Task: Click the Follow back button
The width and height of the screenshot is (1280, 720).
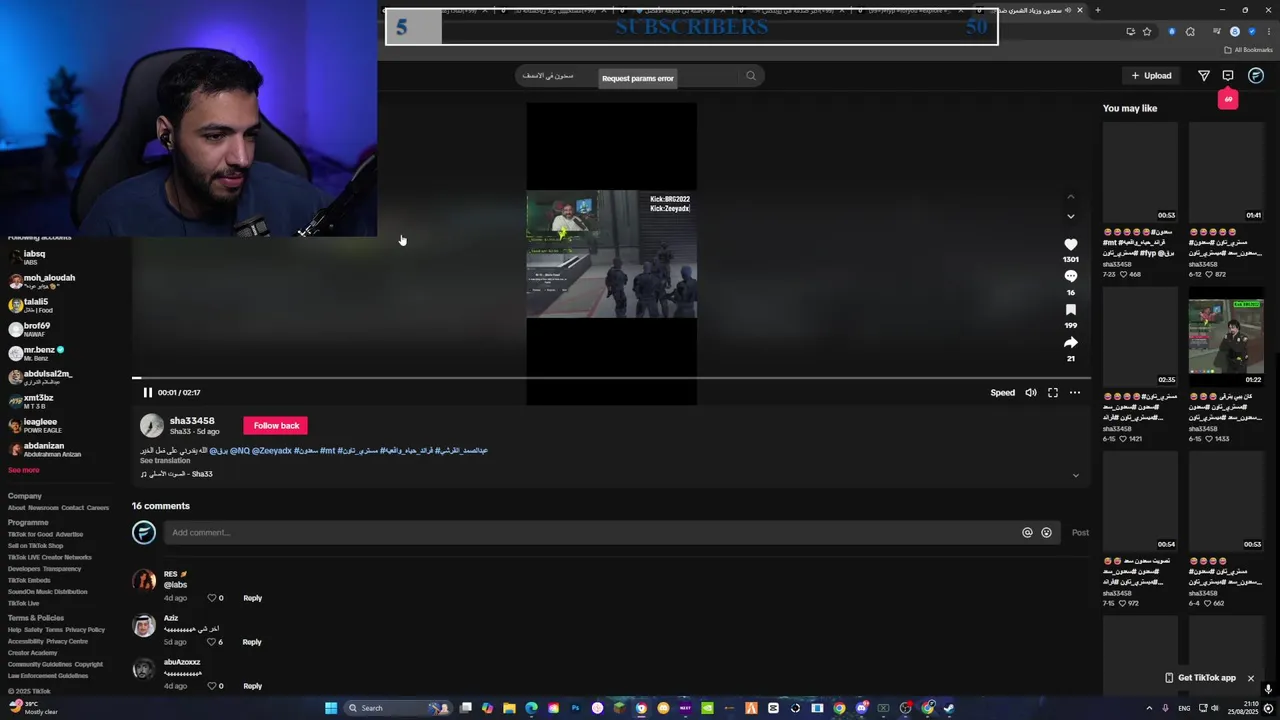Action: (276, 426)
